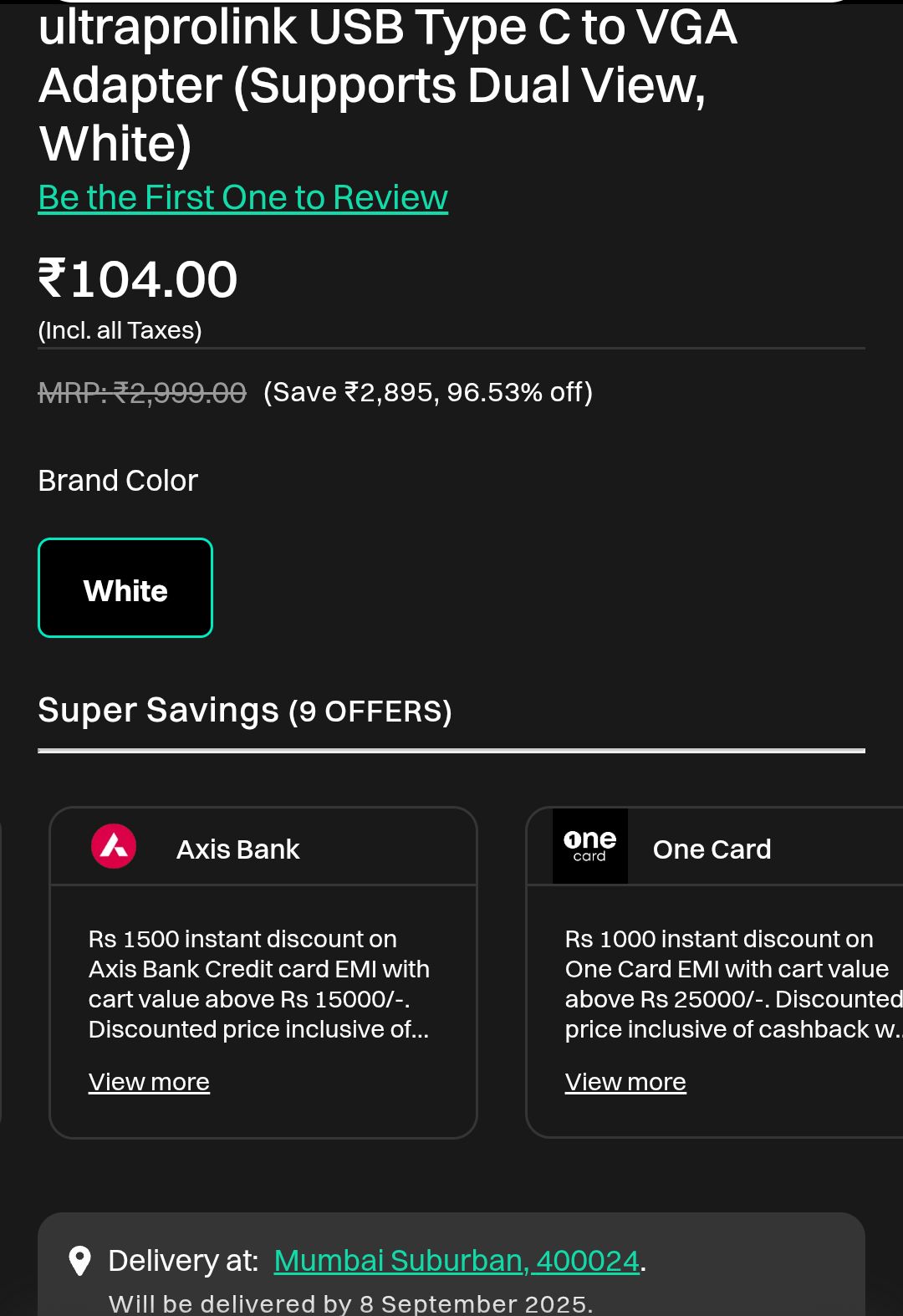903x1316 pixels.
Task: Click the struck-through MRP ₹2,999.00
Action: tap(142, 392)
